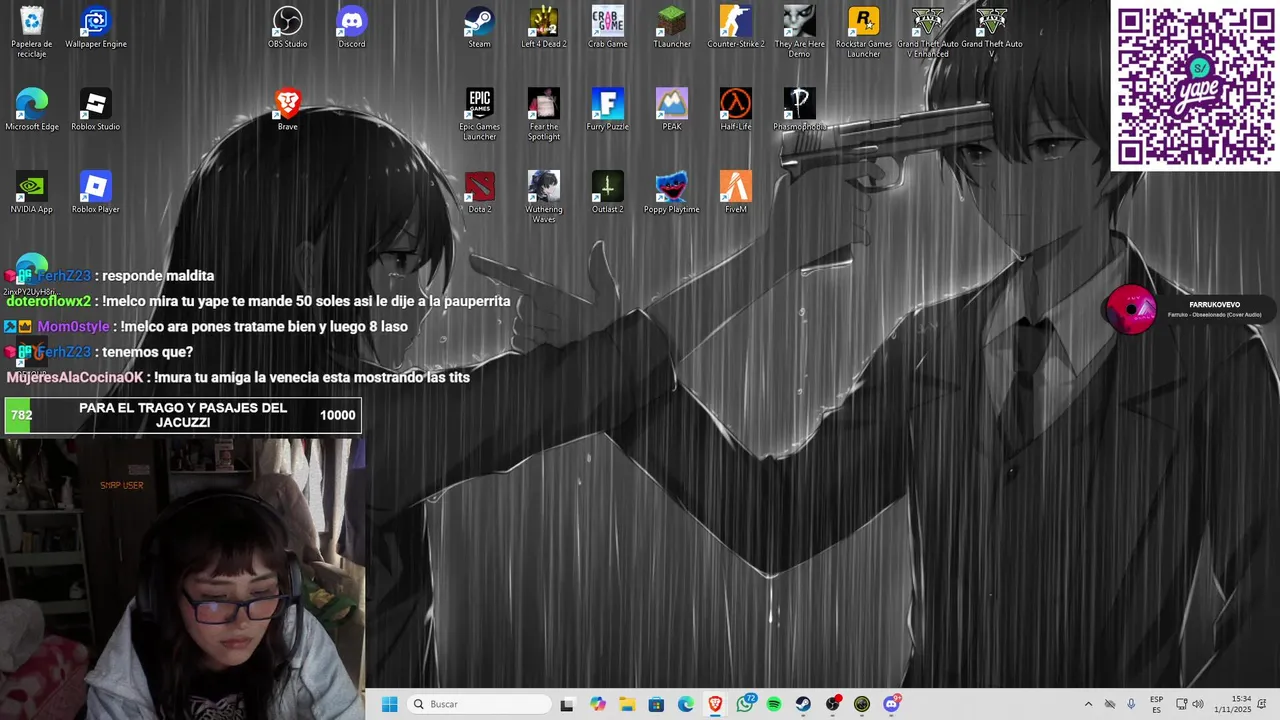Viewport: 1280px width, 720px height.
Task: Click the Mom0style chat message
Action: [206, 326]
